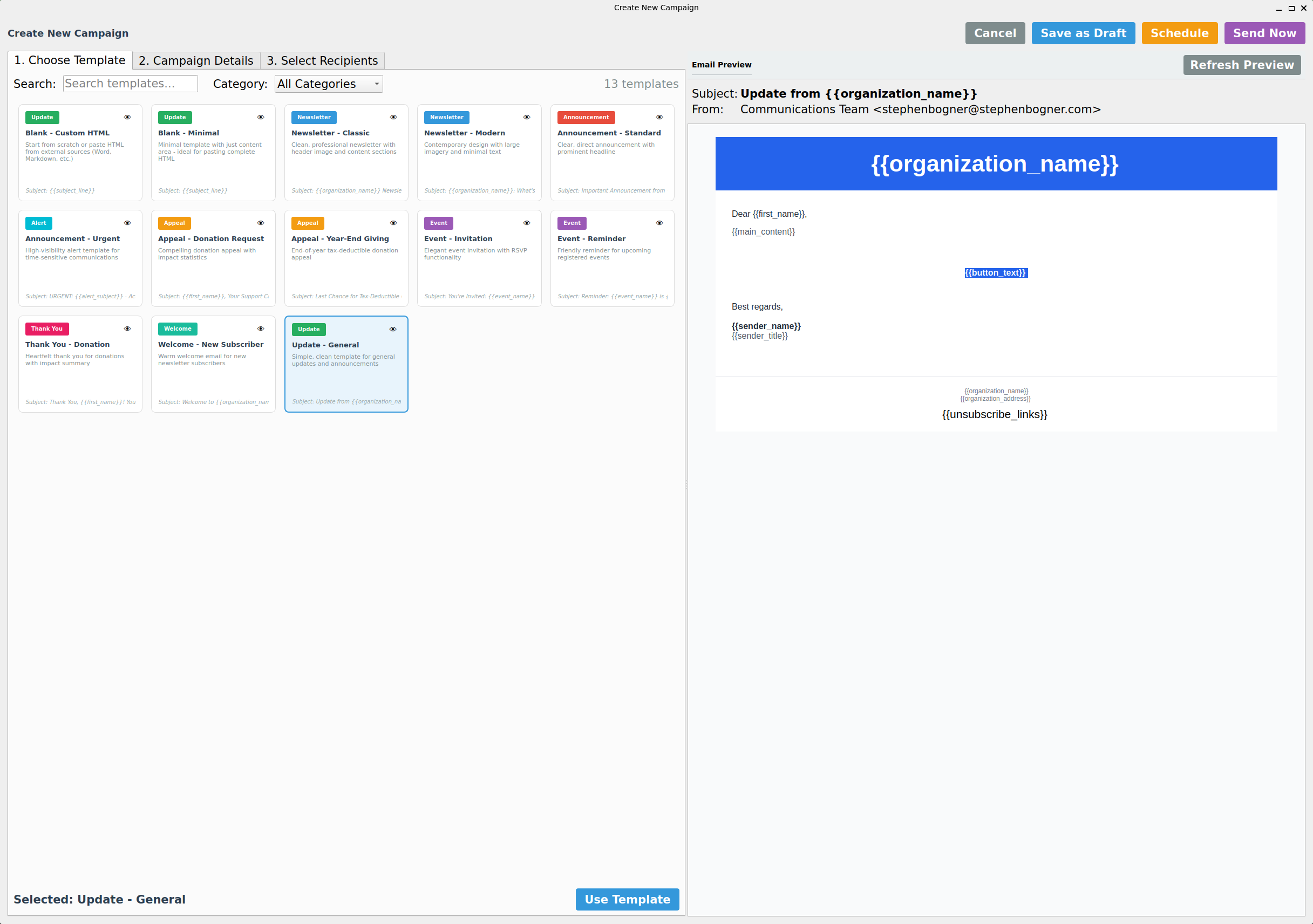Click inside the template search field
This screenshot has height=924, width=1313.
pos(130,84)
